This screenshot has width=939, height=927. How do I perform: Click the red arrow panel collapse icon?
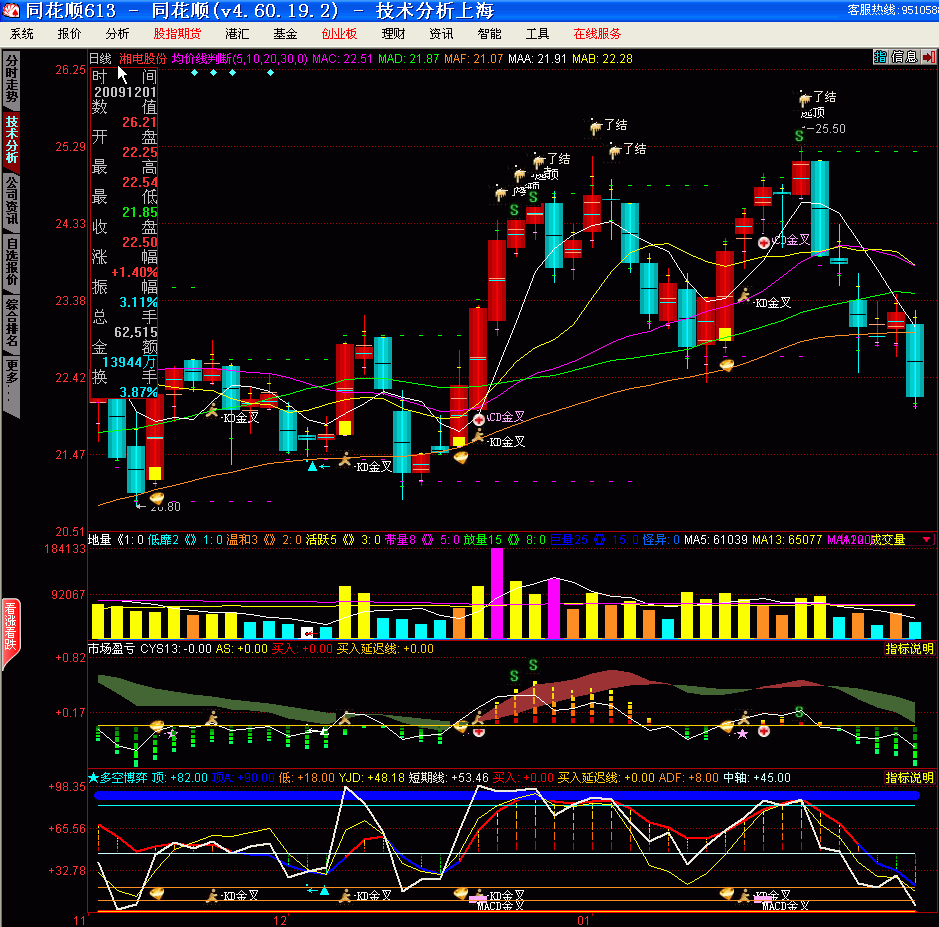point(928,57)
